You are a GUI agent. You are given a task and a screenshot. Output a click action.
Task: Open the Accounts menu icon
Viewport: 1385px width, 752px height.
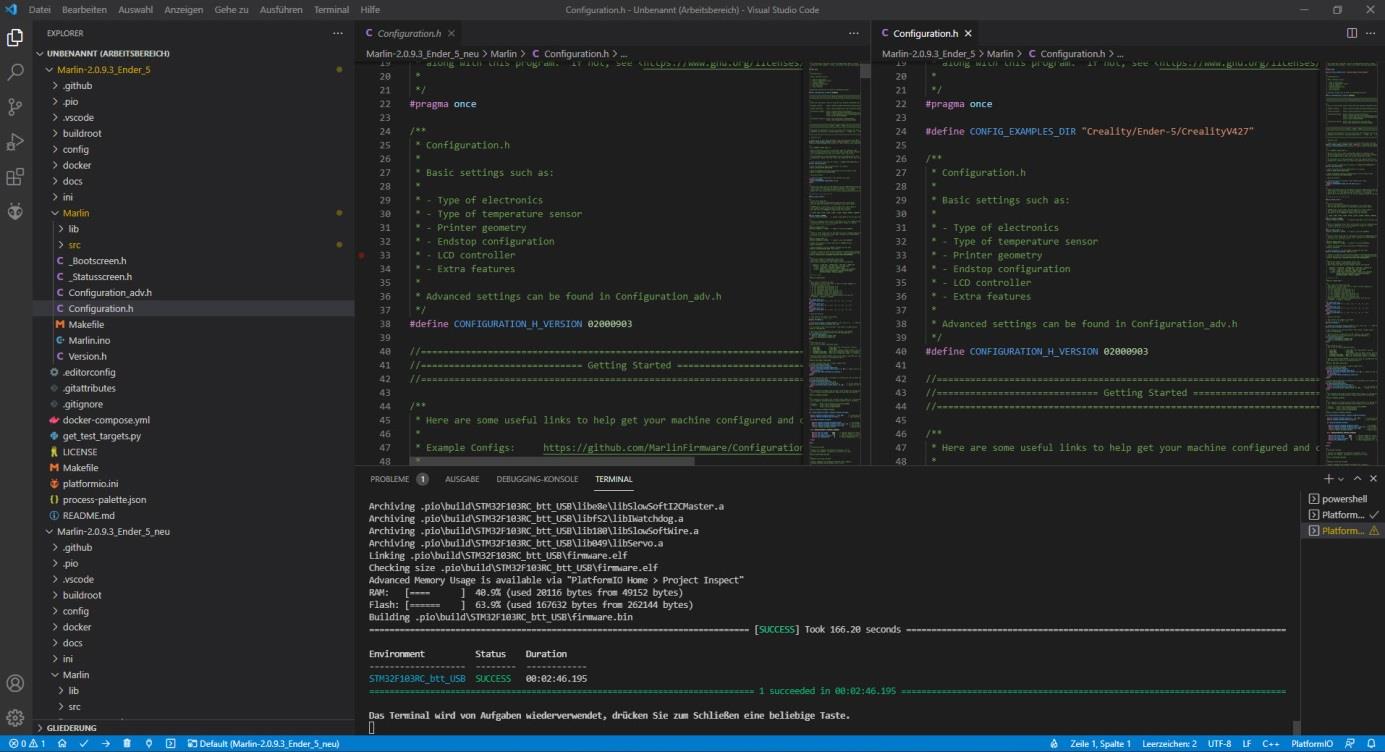(x=15, y=684)
